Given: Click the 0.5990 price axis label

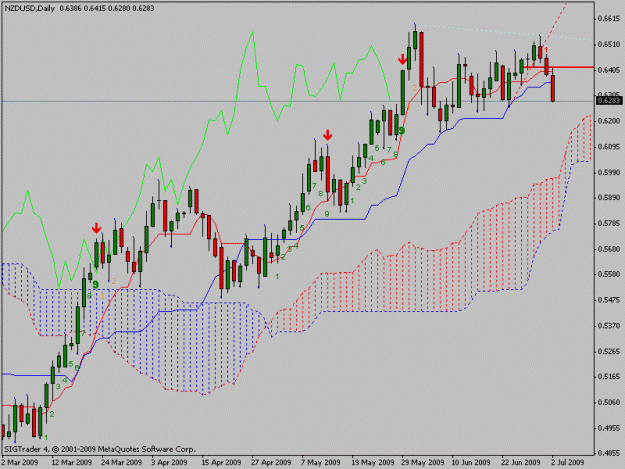Looking at the screenshot, I should 609,173.
